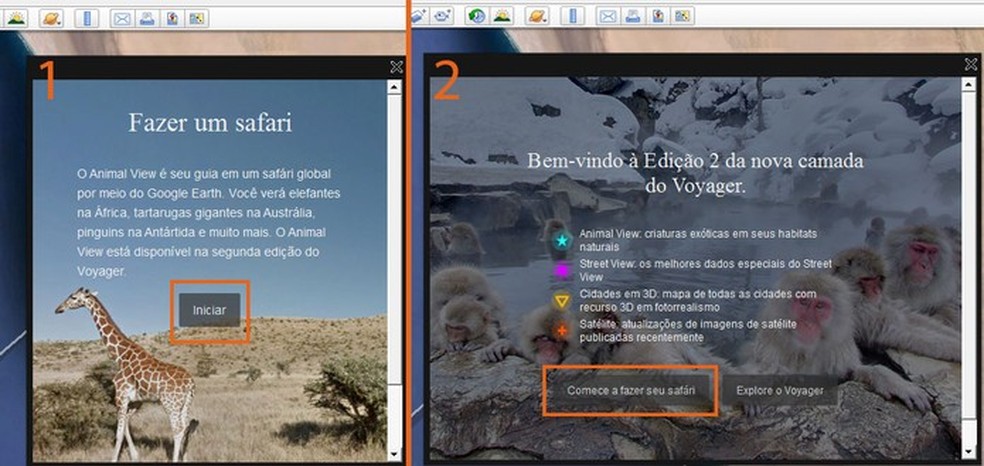Click the sunlight icon in the giraffe window toolbar
This screenshot has width=984, height=466.
[16, 18]
